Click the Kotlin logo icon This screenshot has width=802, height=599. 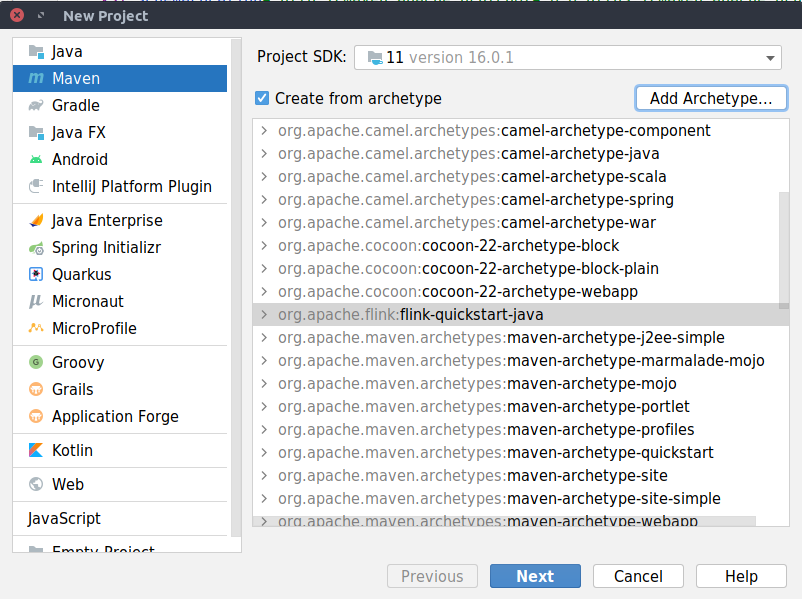[x=36, y=450]
